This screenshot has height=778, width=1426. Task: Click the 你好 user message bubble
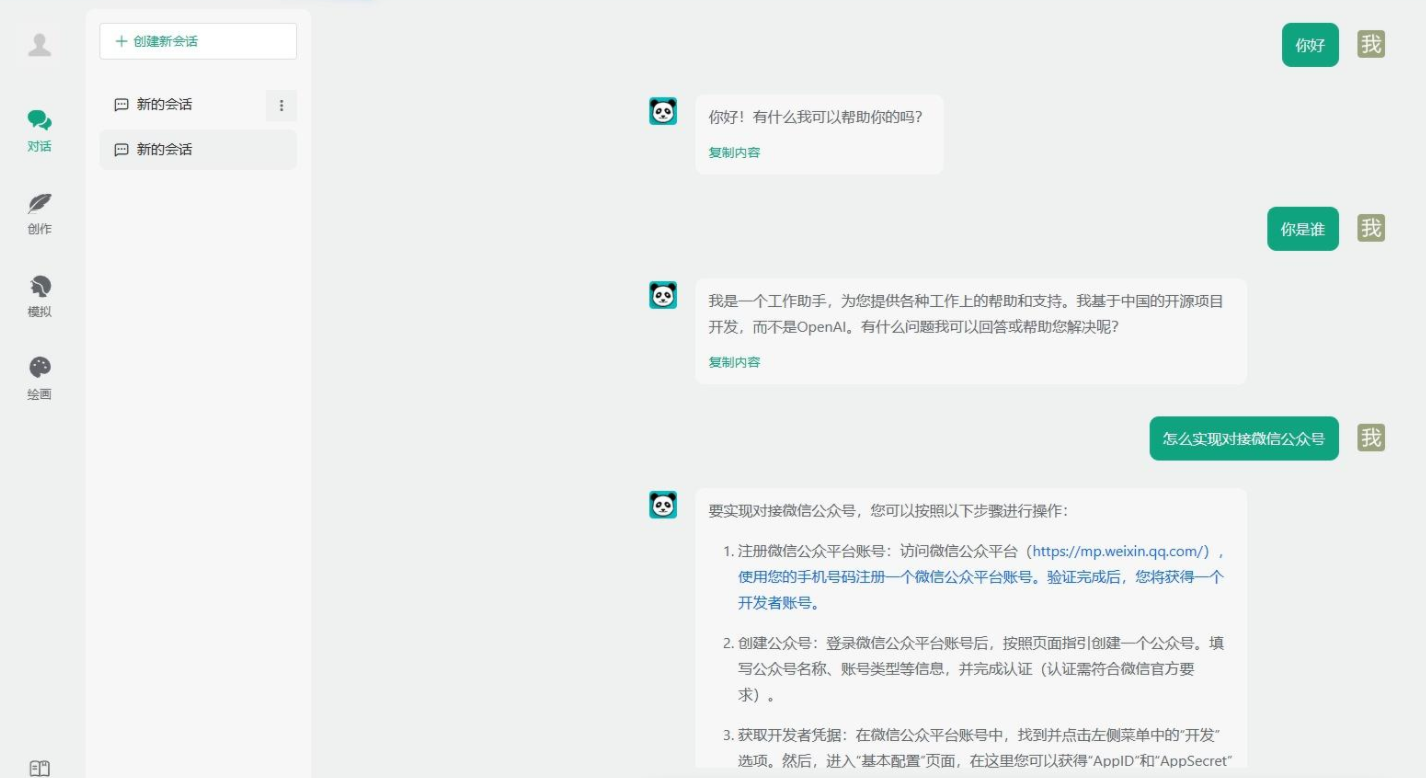point(1310,45)
